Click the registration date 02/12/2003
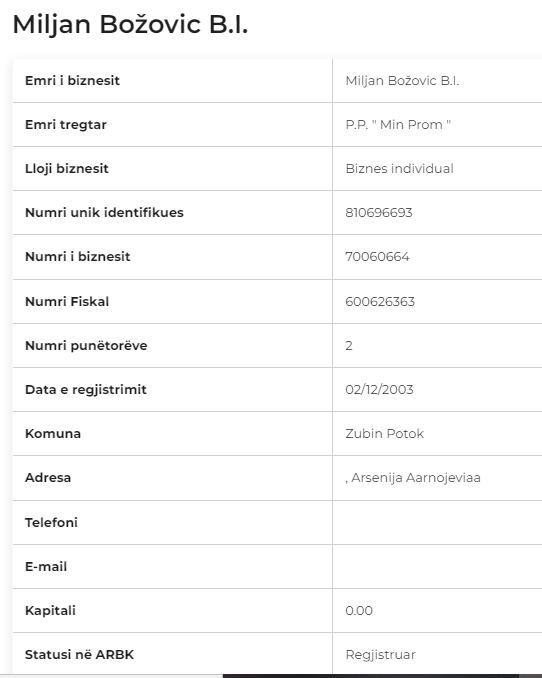The width and height of the screenshot is (542, 678). 379,390
